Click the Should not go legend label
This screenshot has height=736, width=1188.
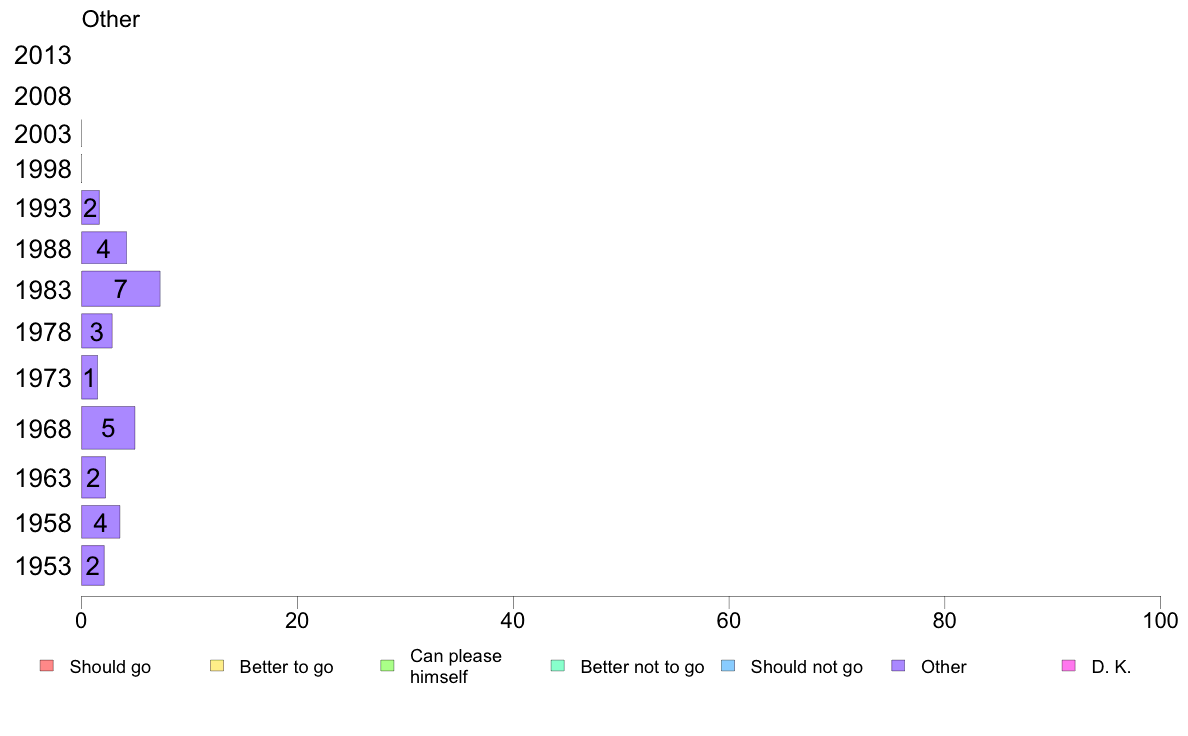(806, 667)
